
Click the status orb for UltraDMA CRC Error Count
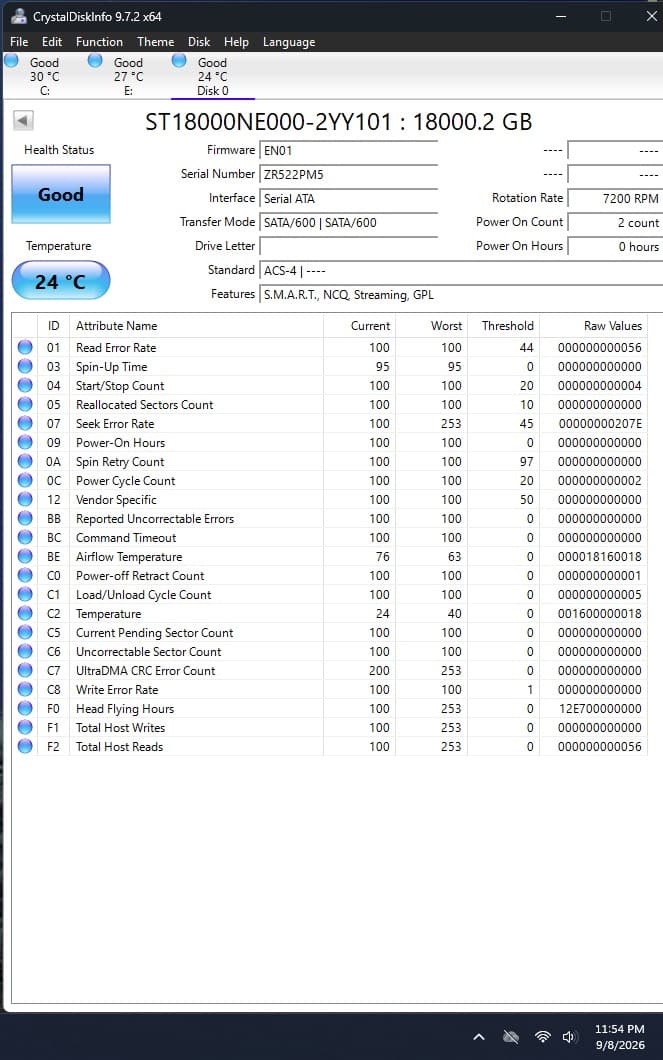25,670
